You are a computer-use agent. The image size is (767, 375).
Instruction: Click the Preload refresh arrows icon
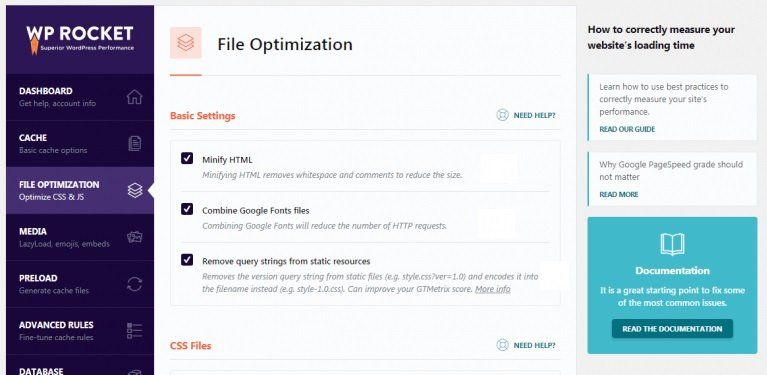point(135,284)
